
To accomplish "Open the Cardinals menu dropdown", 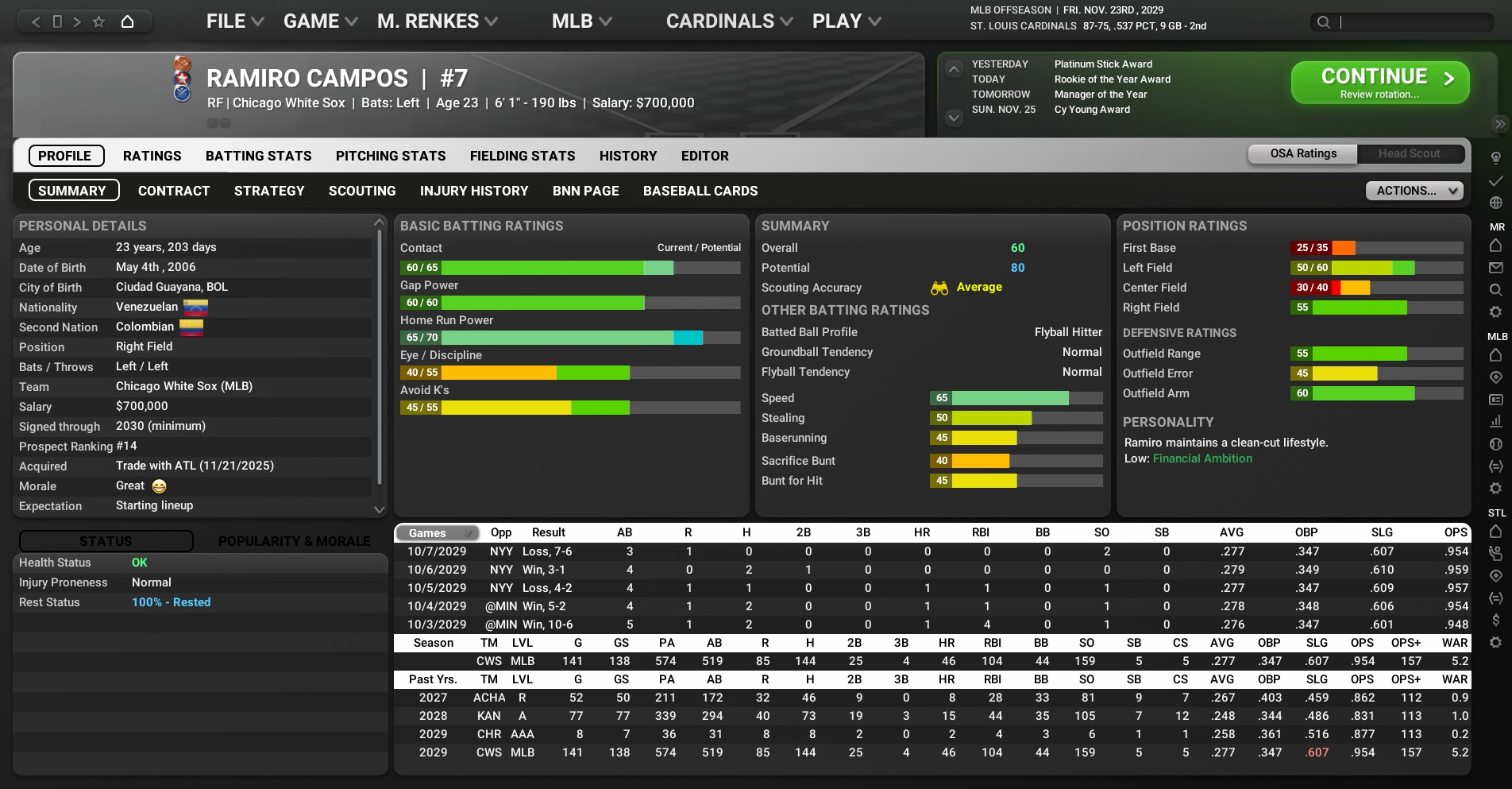I will (729, 21).
